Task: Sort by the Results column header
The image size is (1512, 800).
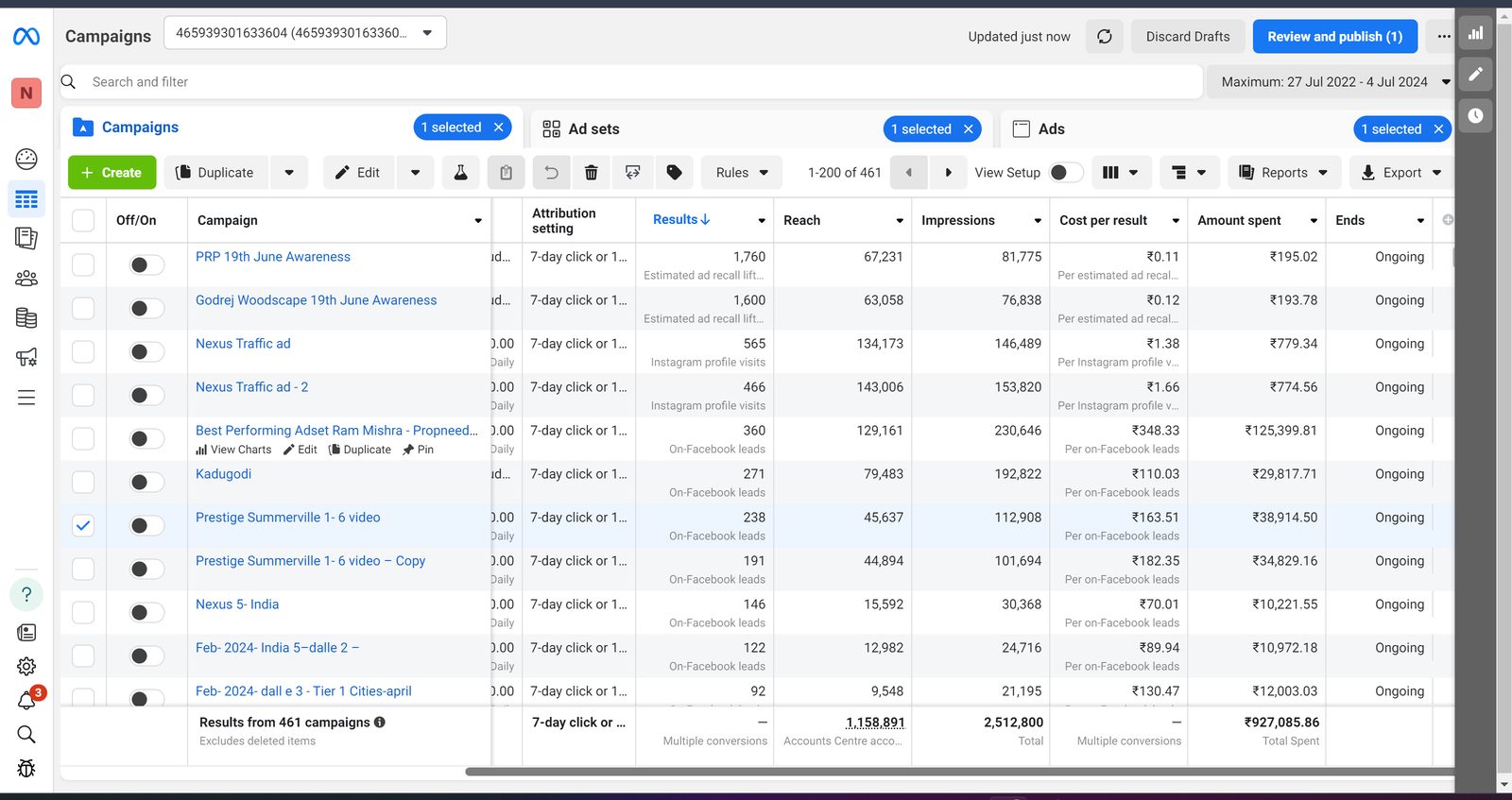Action: [681, 220]
